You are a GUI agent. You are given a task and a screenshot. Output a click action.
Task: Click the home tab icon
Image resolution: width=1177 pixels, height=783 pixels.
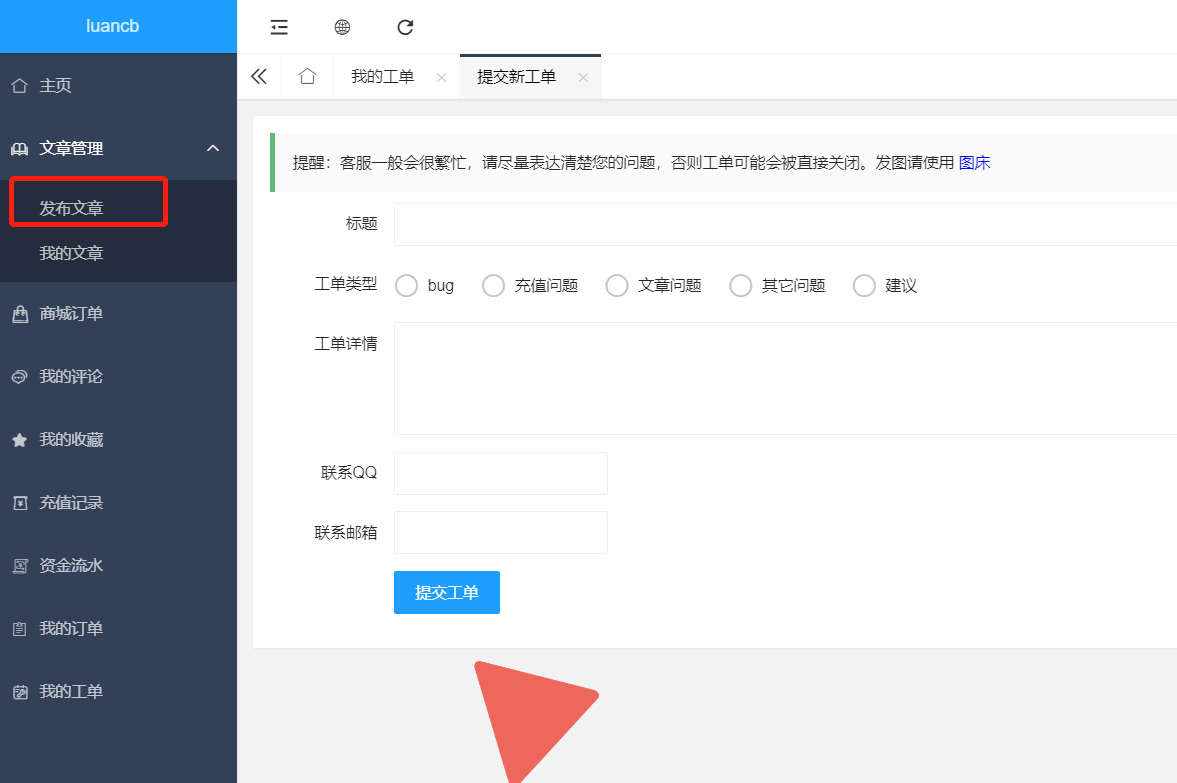tap(308, 77)
